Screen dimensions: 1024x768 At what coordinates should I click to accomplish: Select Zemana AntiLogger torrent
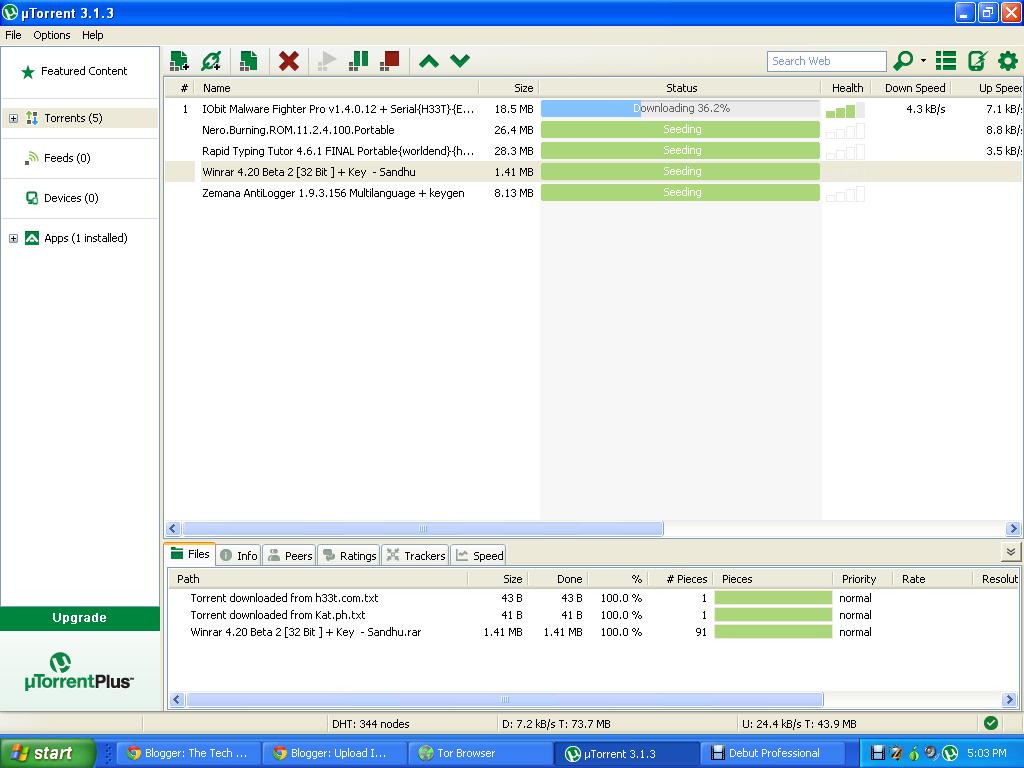333,193
